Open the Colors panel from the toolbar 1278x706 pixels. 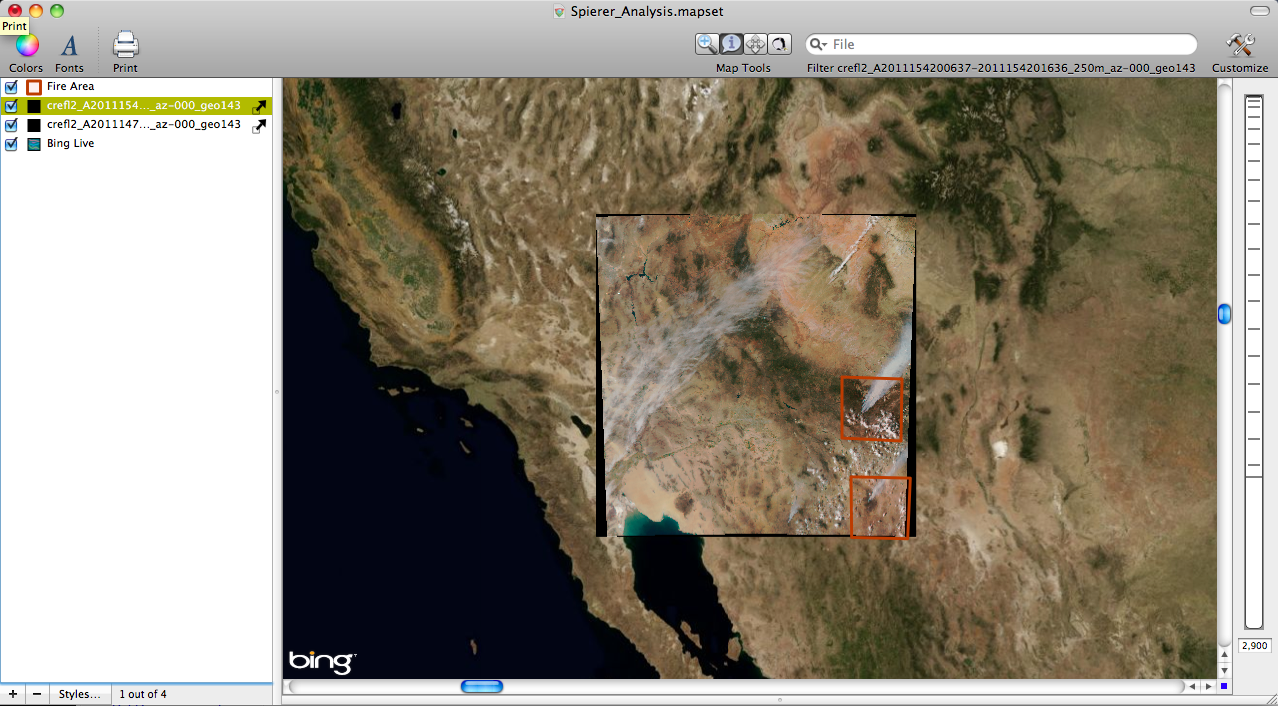coord(25,46)
